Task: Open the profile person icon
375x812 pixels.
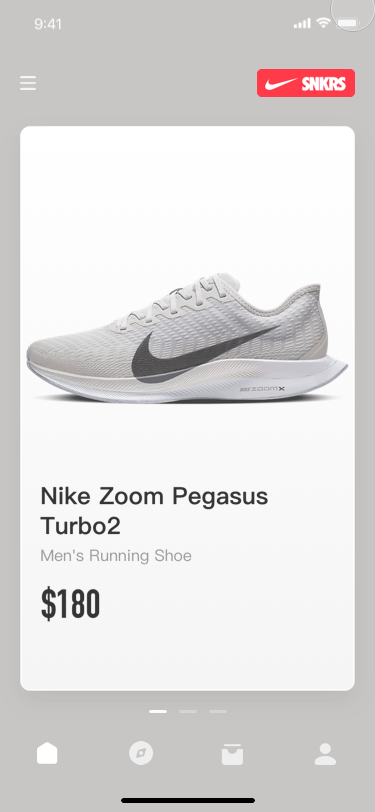Action: pyautogui.click(x=325, y=754)
